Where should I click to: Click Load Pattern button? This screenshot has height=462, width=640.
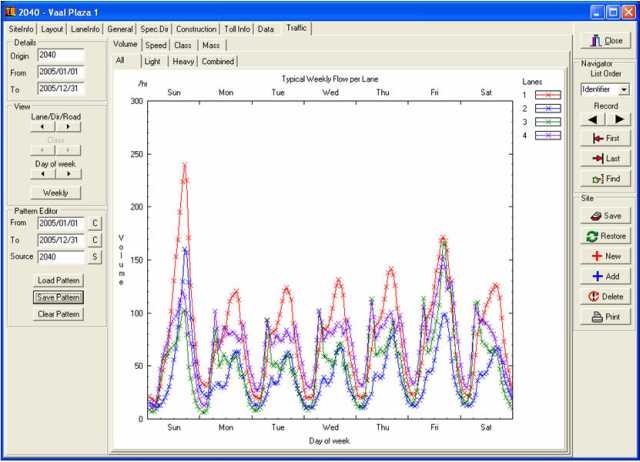58,280
